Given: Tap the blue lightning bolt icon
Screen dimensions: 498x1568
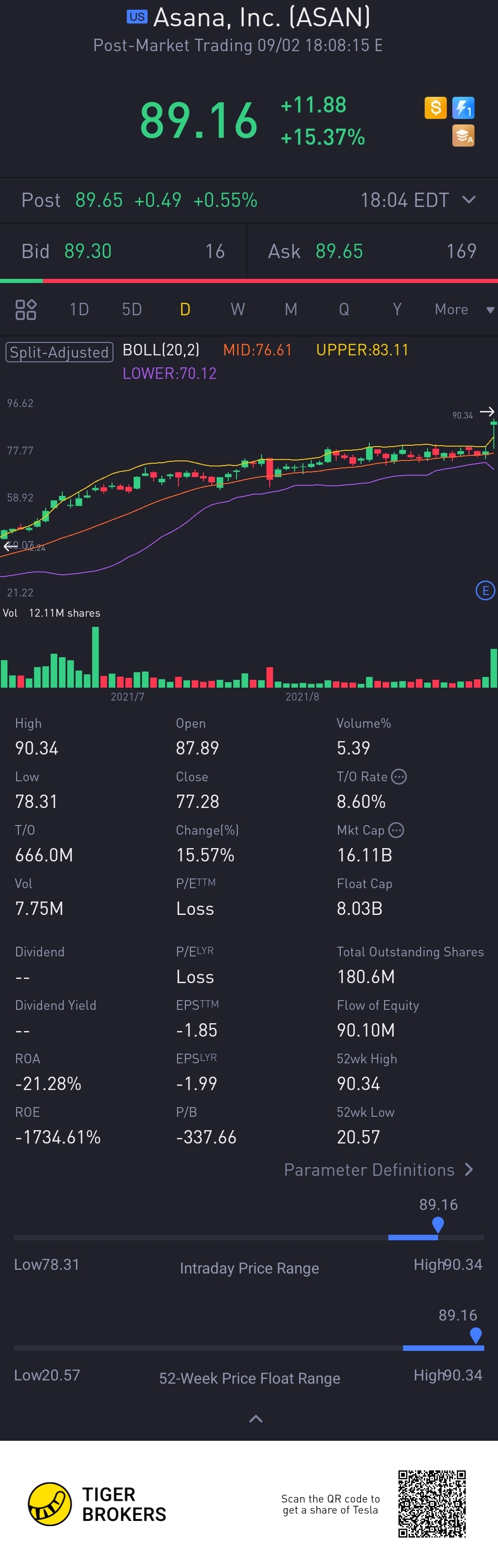Looking at the screenshot, I should (463, 108).
